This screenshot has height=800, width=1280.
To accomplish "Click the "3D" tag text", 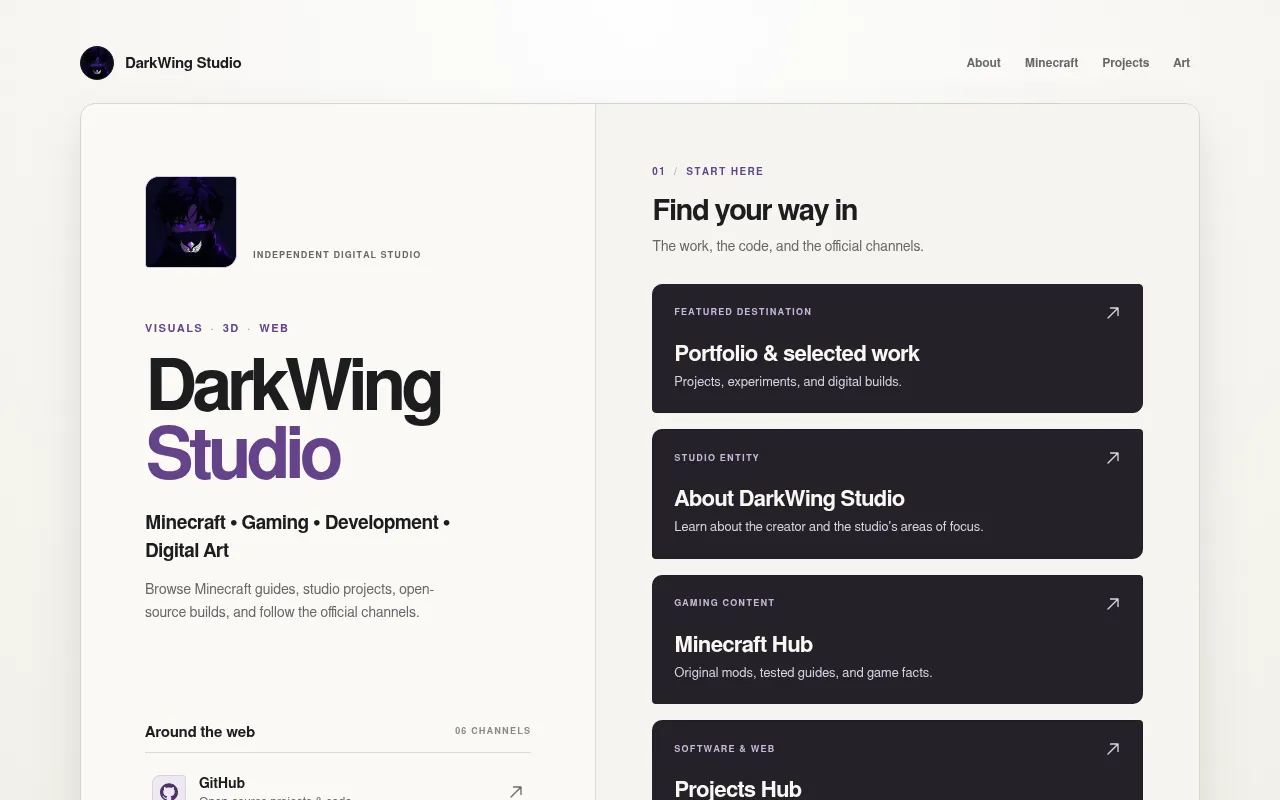I will 231,328.
